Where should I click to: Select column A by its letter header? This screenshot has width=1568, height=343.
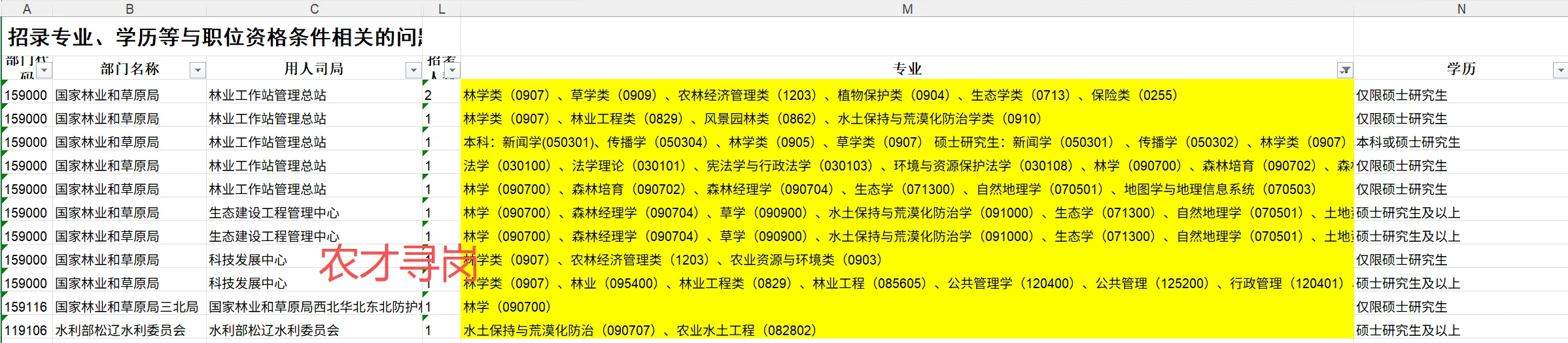[x=27, y=8]
